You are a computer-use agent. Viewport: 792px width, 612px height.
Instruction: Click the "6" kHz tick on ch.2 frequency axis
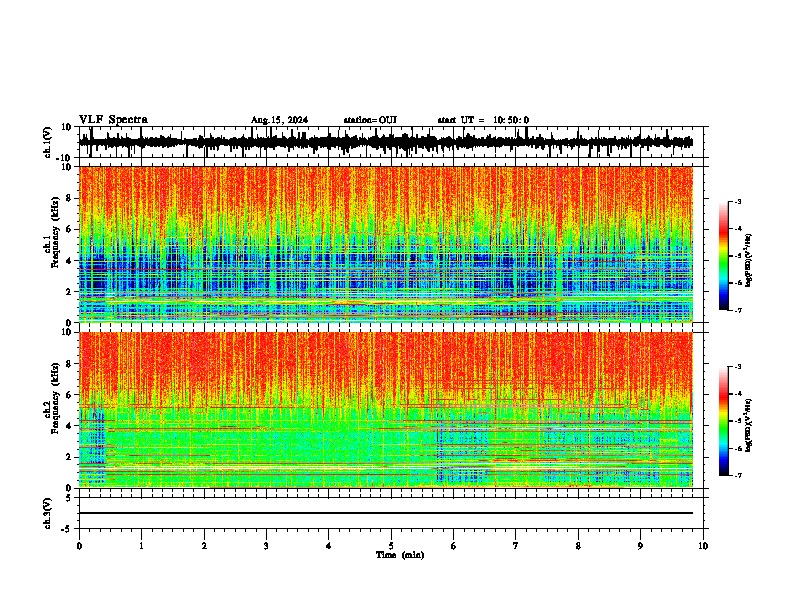point(70,395)
